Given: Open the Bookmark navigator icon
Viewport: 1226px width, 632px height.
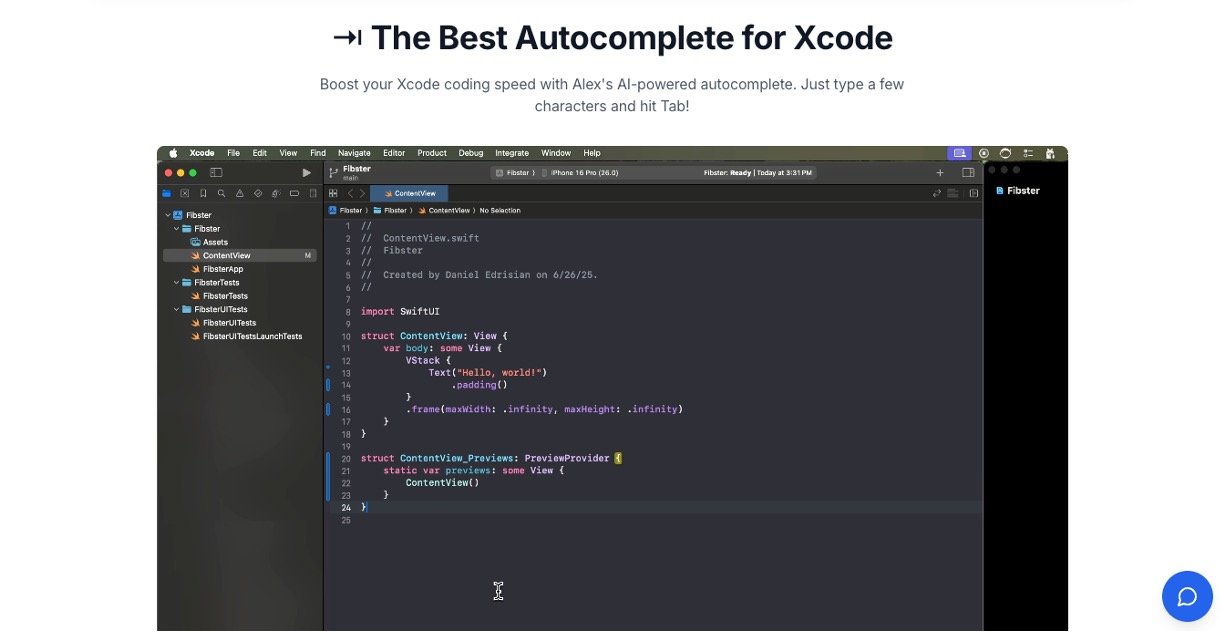Looking at the screenshot, I should coord(203,193).
